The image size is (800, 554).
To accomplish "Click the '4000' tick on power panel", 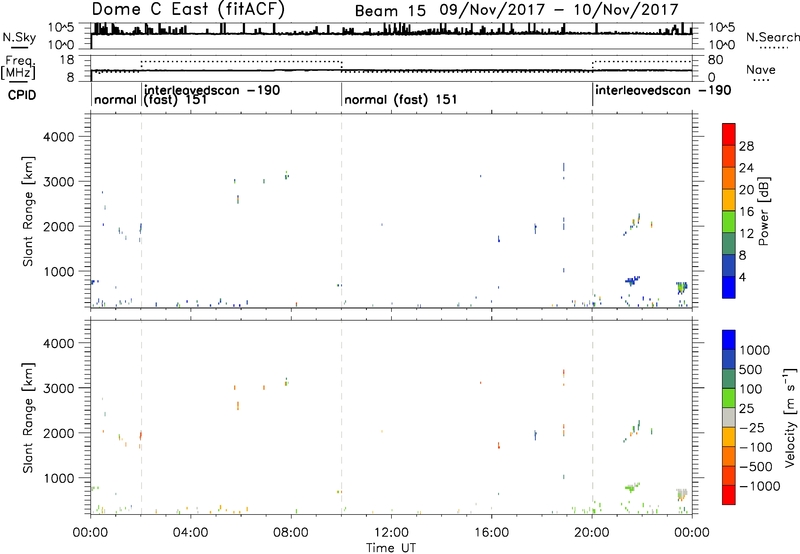I will (x=58, y=137).
